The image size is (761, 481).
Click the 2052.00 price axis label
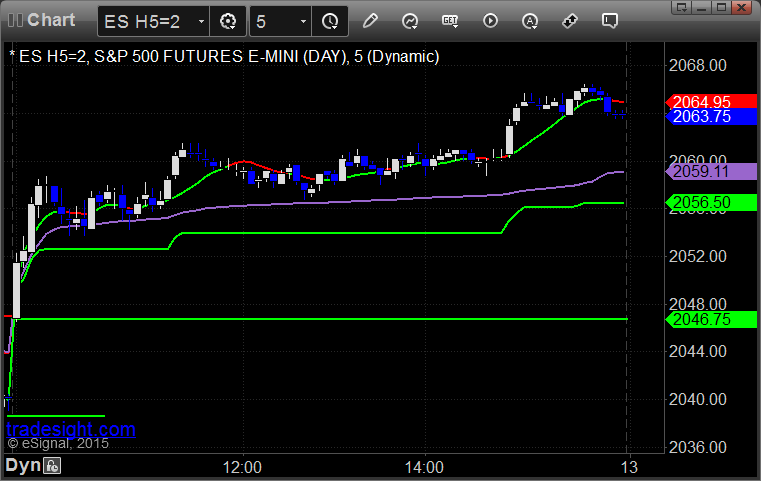697,256
